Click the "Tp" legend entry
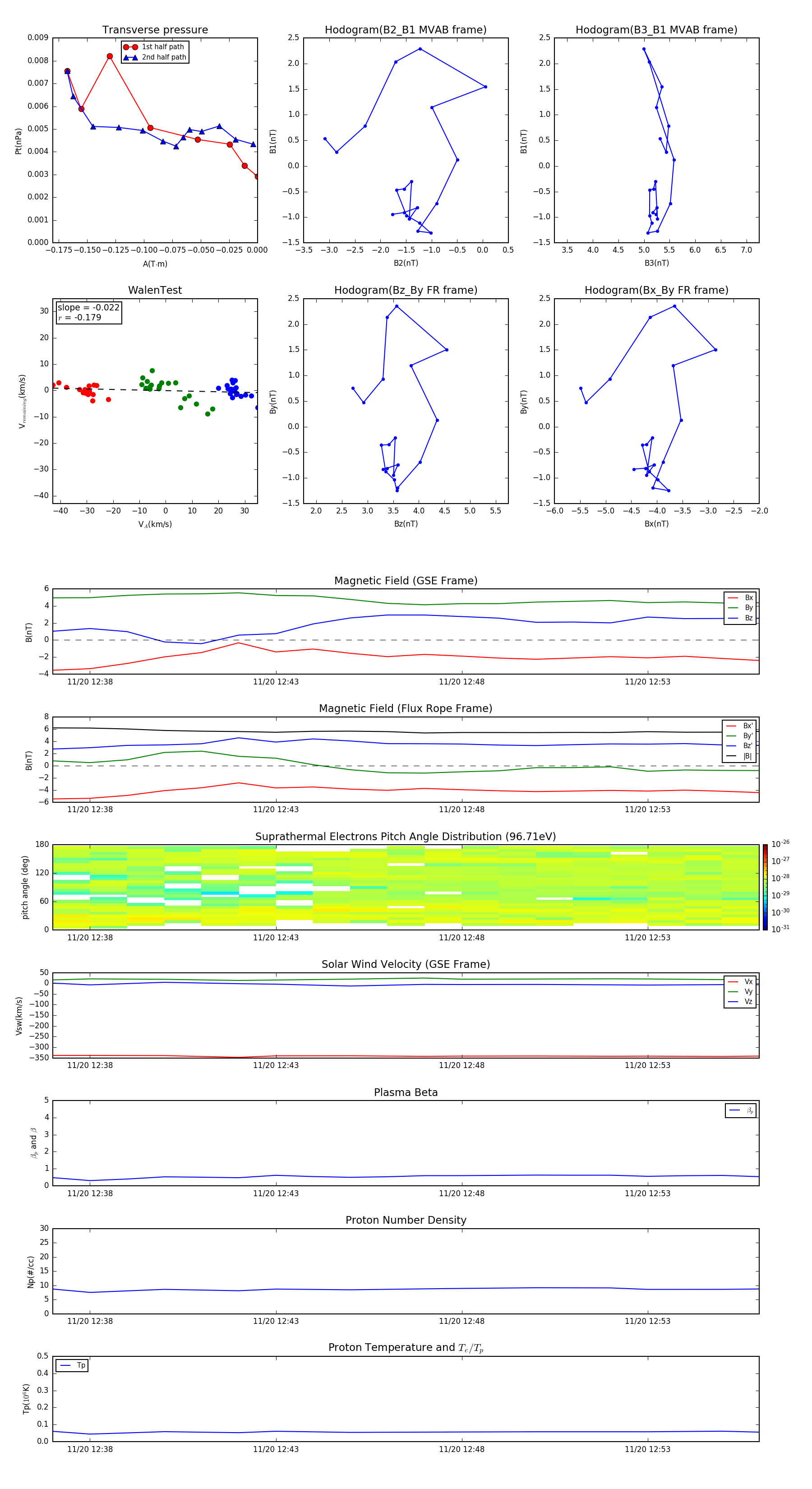The height and width of the screenshot is (1489, 812). (73, 1365)
